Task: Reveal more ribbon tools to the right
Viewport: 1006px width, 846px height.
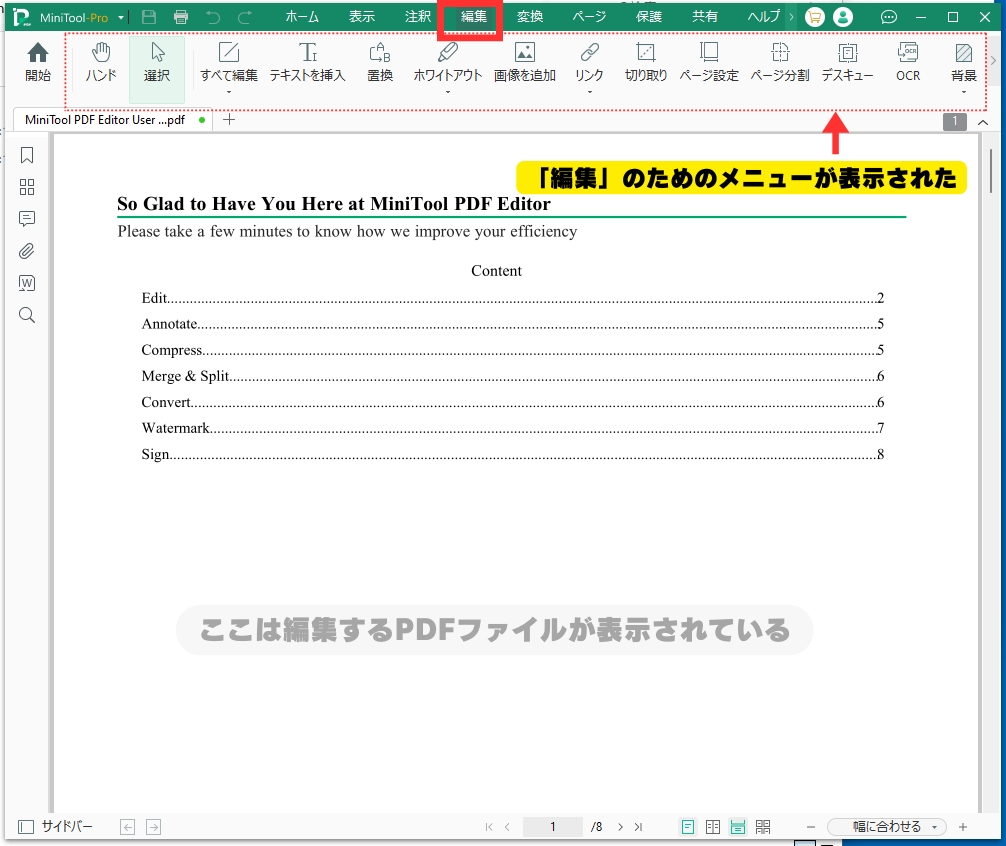Action: click(993, 60)
